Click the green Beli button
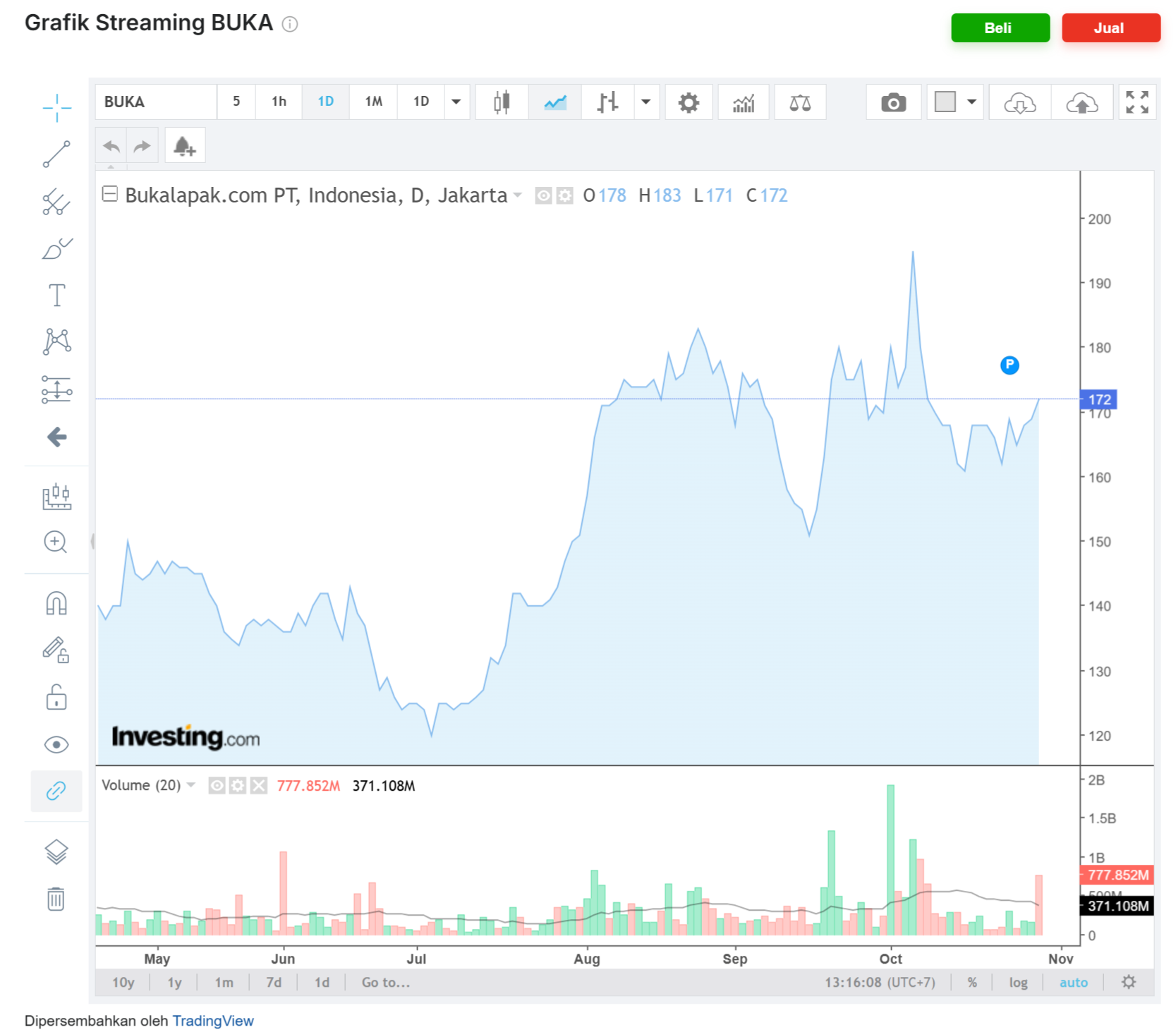 tap(999, 28)
